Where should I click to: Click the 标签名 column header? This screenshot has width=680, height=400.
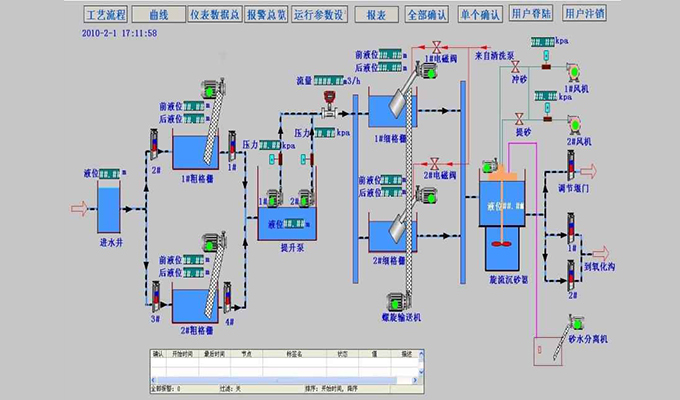294,354
